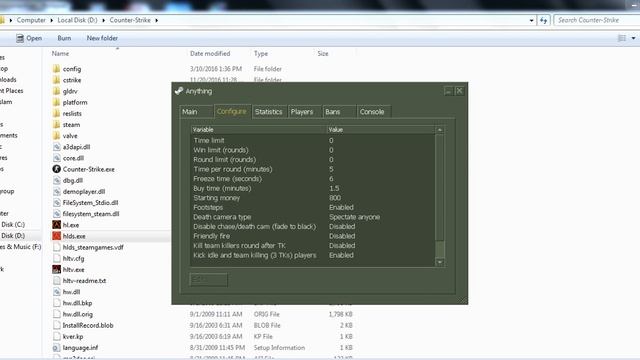The height and width of the screenshot is (360, 640).
Task: Click the a3dapi.dll file icon
Action: pyautogui.click(x=56, y=147)
